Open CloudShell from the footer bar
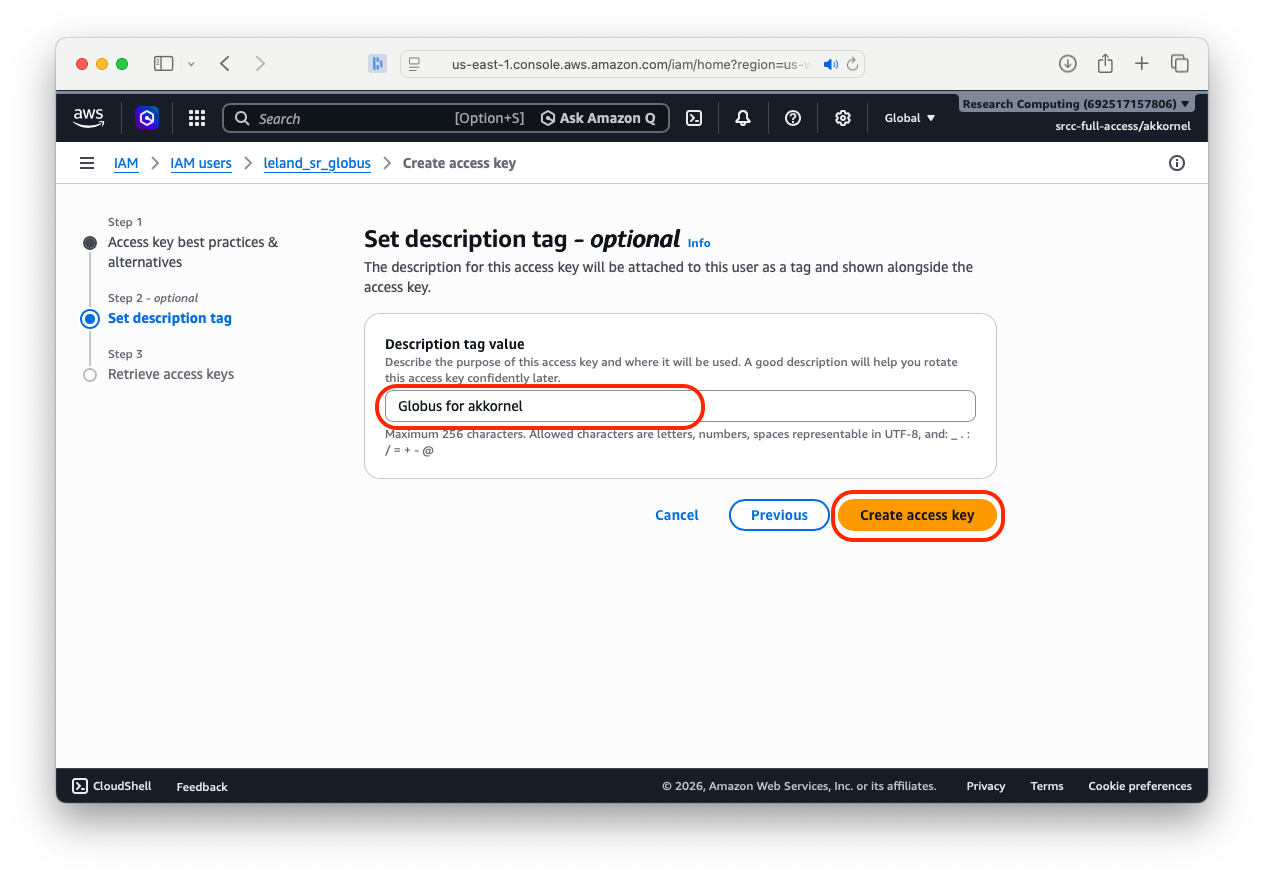This screenshot has width=1264, height=877. (112, 786)
